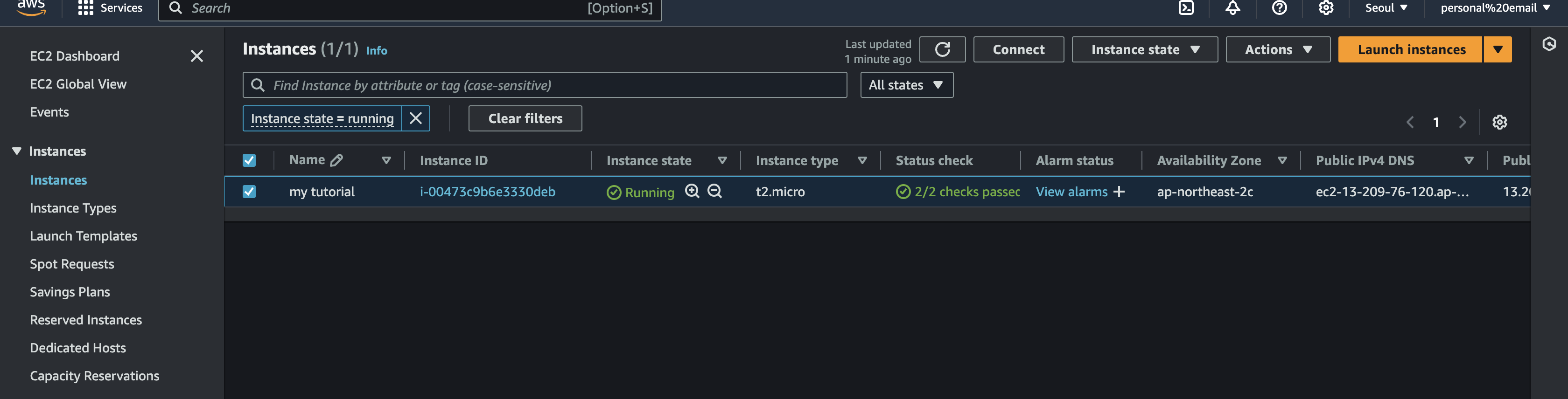Viewport: 1568px width, 399px height.
Task: Launch the CloudShell terminal icon
Action: (x=1186, y=8)
